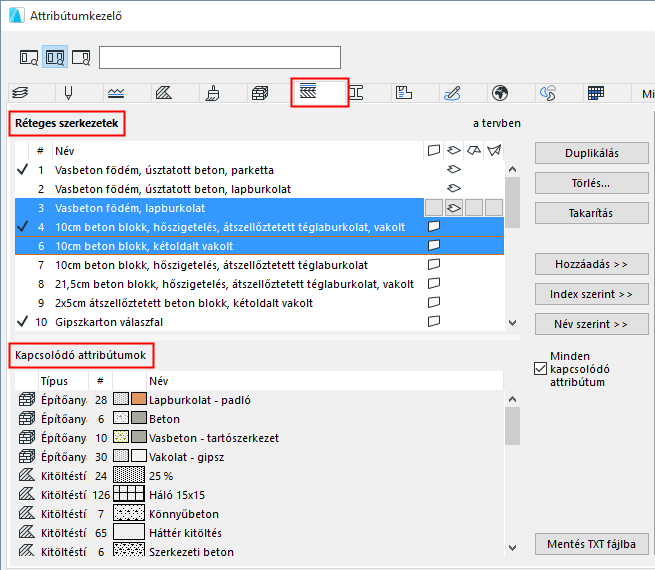
Task: Sort list by wall usage column icon
Action: 434,150
